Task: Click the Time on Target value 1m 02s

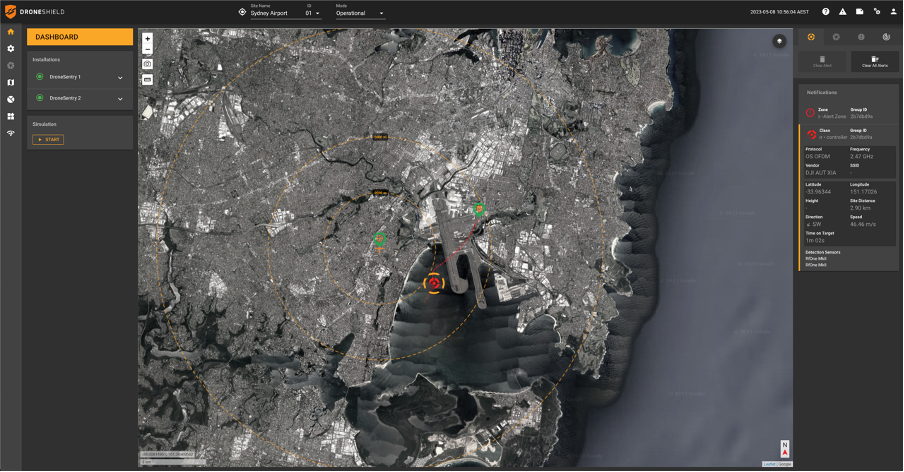Action: tap(815, 240)
